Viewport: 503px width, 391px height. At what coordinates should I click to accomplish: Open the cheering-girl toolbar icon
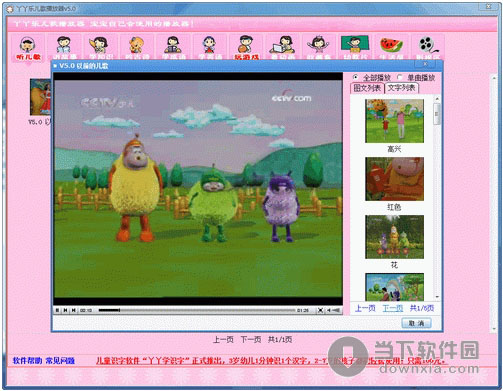coord(319,48)
